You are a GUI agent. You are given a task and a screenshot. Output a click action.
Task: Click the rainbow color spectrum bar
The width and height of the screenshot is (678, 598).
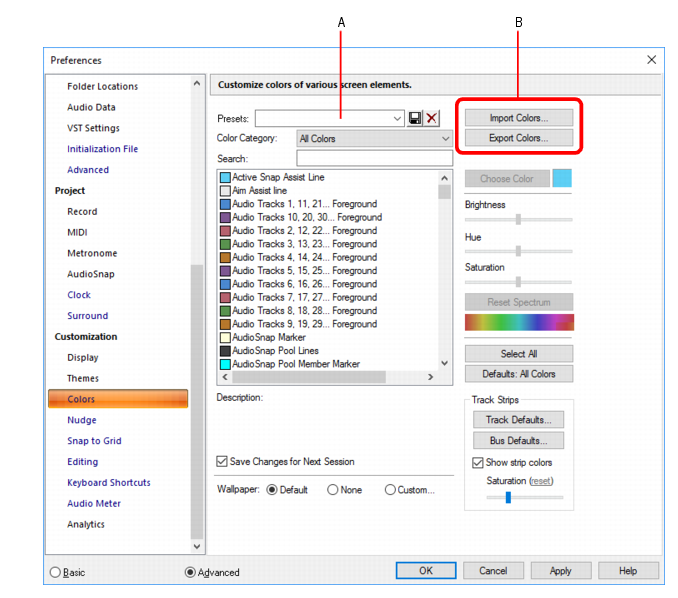(519, 322)
